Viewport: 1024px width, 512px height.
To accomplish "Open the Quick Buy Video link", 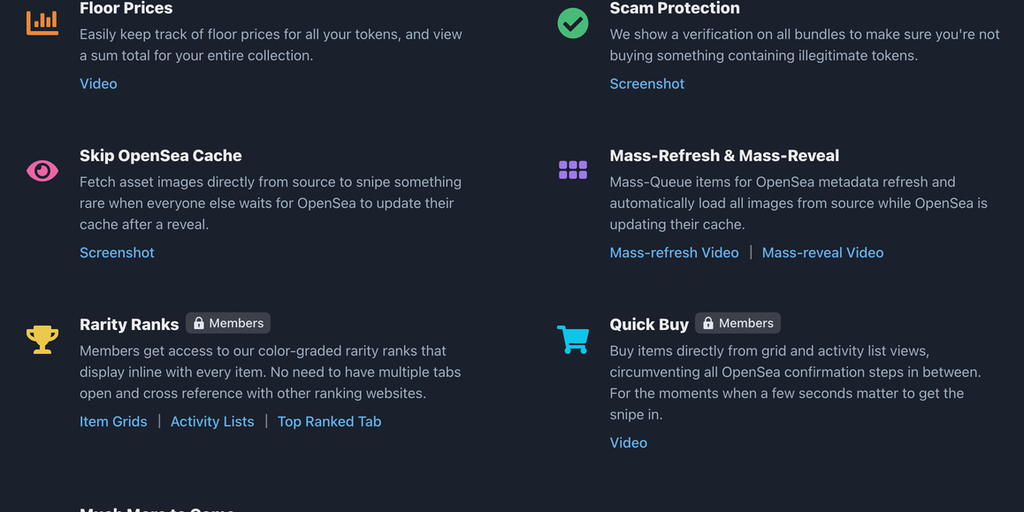I will (628, 443).
